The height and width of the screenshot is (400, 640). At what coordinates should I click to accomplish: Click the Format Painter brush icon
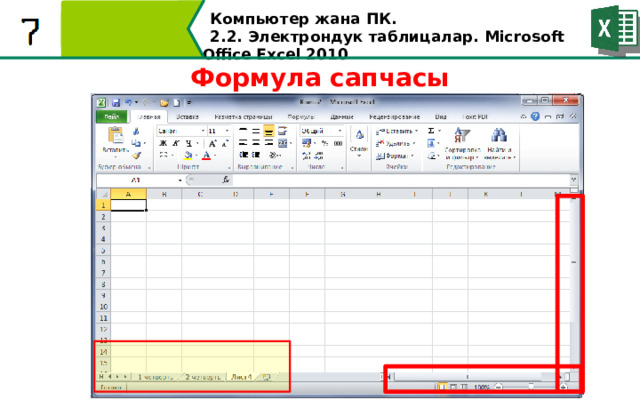[x=136, y=155]
